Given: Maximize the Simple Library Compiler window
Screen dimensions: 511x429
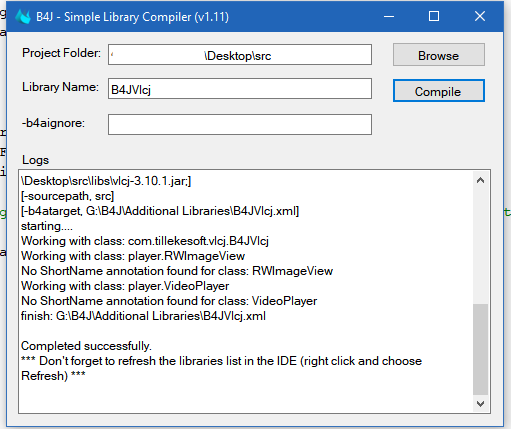Looking at the screenshot, I should click(x=434, y=16).
